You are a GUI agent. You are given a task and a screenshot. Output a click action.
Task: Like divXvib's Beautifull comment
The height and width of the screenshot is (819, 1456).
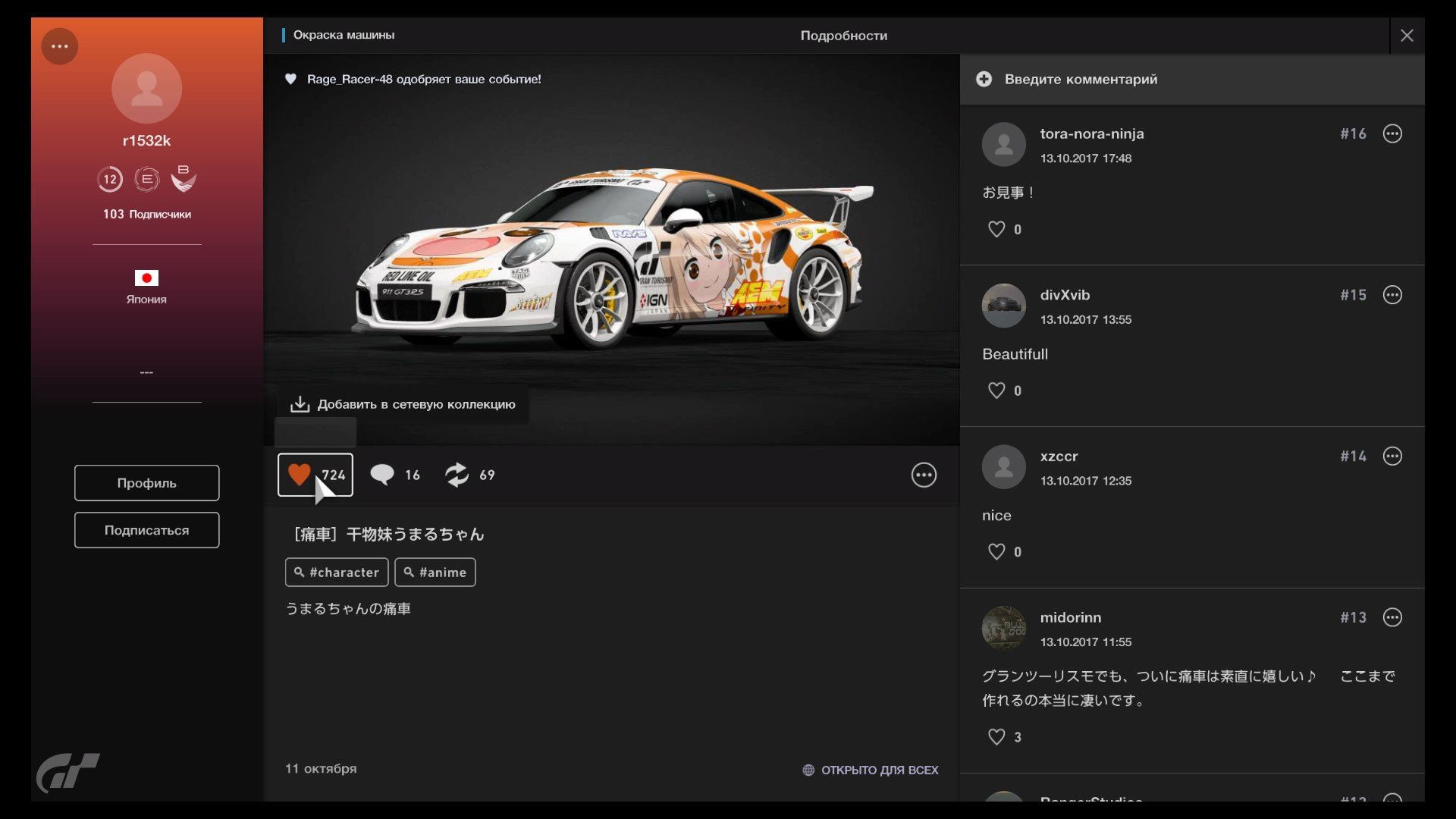996,391
